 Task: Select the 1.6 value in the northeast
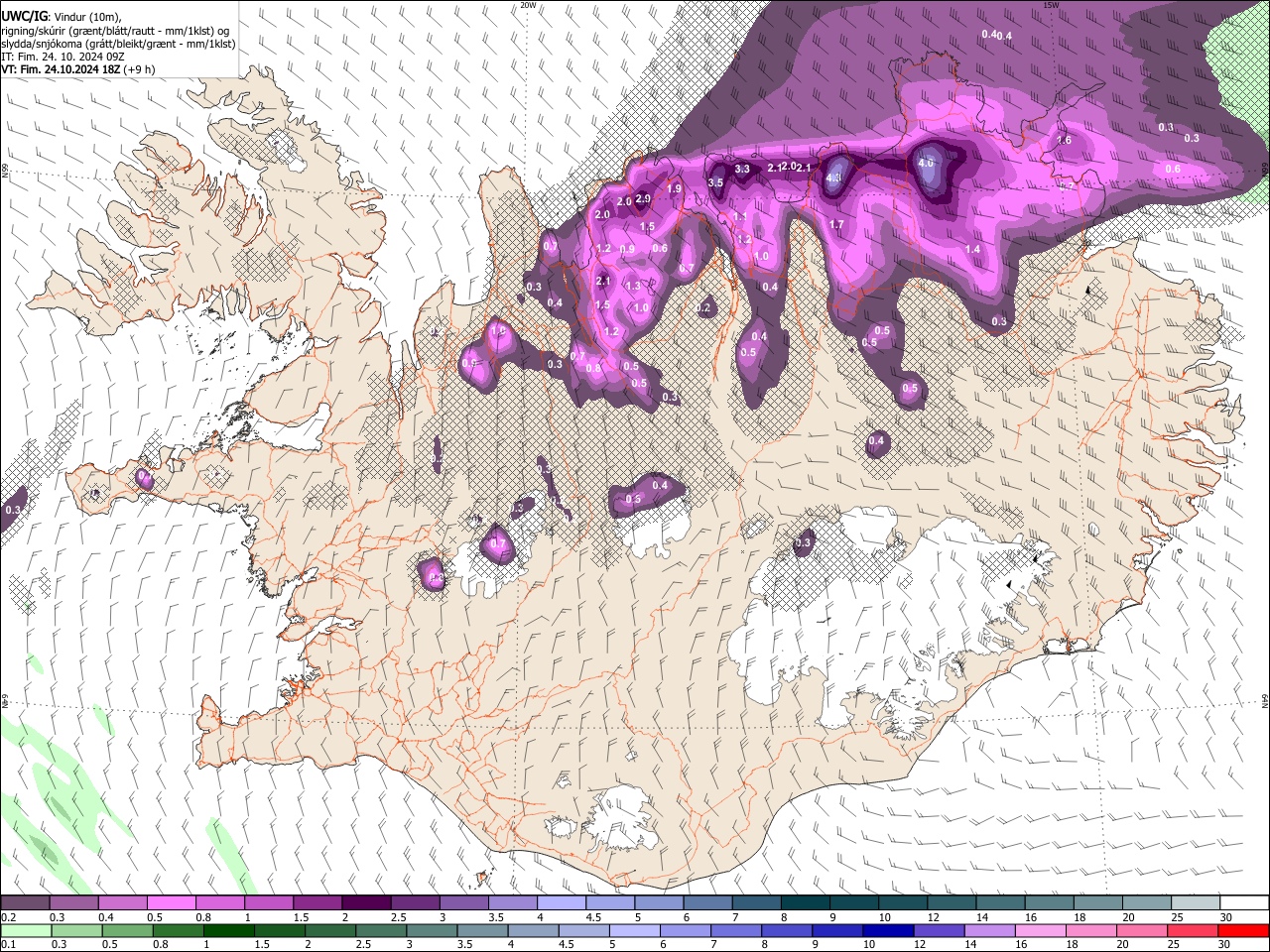[1065, 141]
